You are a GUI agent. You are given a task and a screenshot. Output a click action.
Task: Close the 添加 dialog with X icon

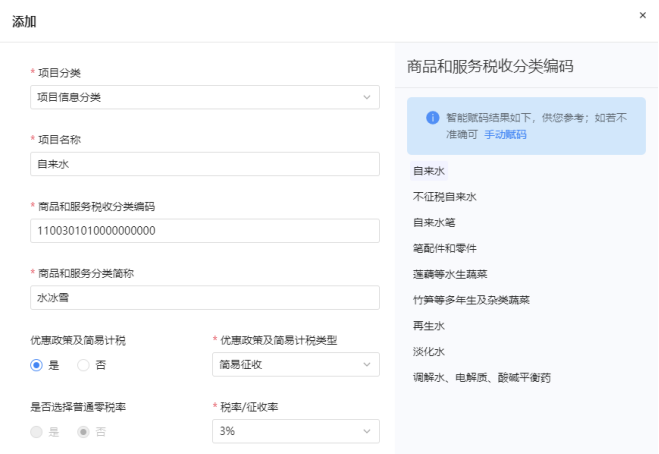tap(643, 15)
